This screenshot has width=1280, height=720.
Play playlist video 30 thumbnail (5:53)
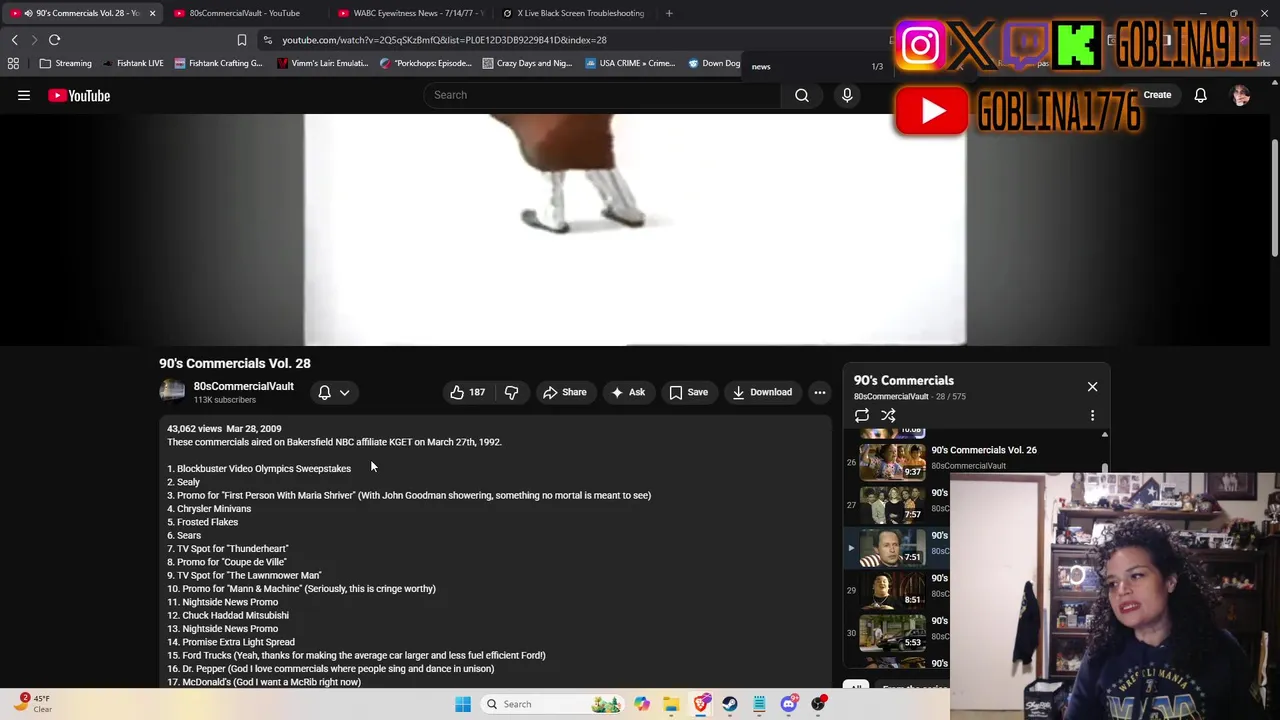892,633
